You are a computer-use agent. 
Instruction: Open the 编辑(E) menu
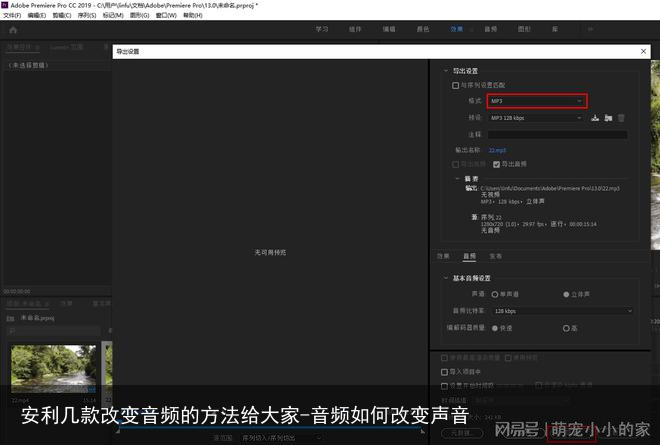click(37, 15)
